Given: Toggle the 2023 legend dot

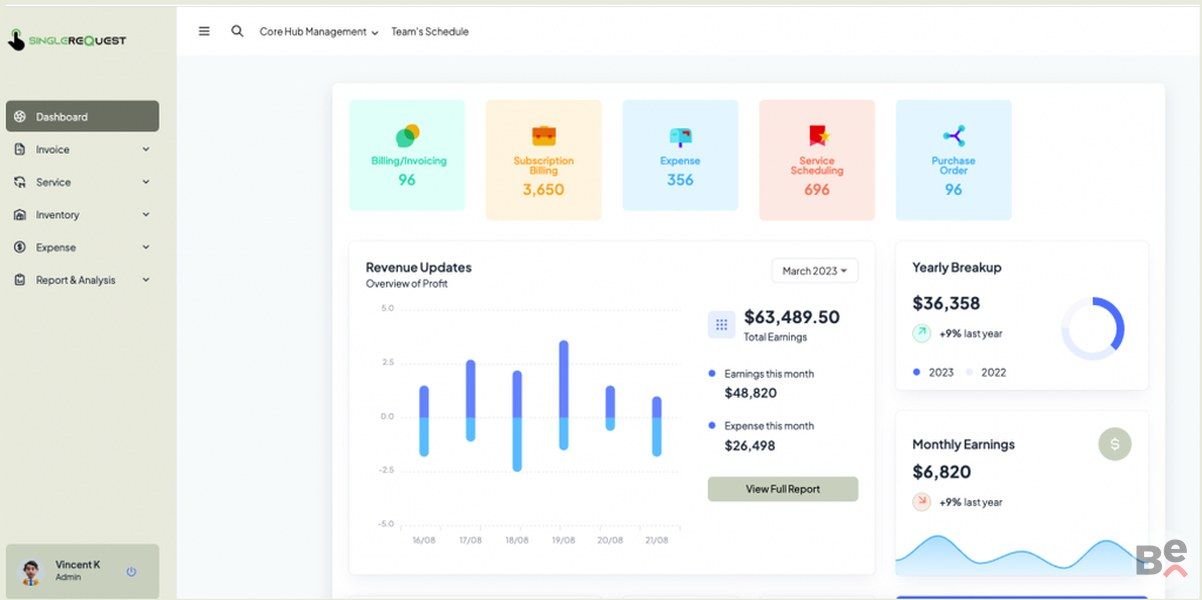Looking at the screenshot, I should click(917, 372).
